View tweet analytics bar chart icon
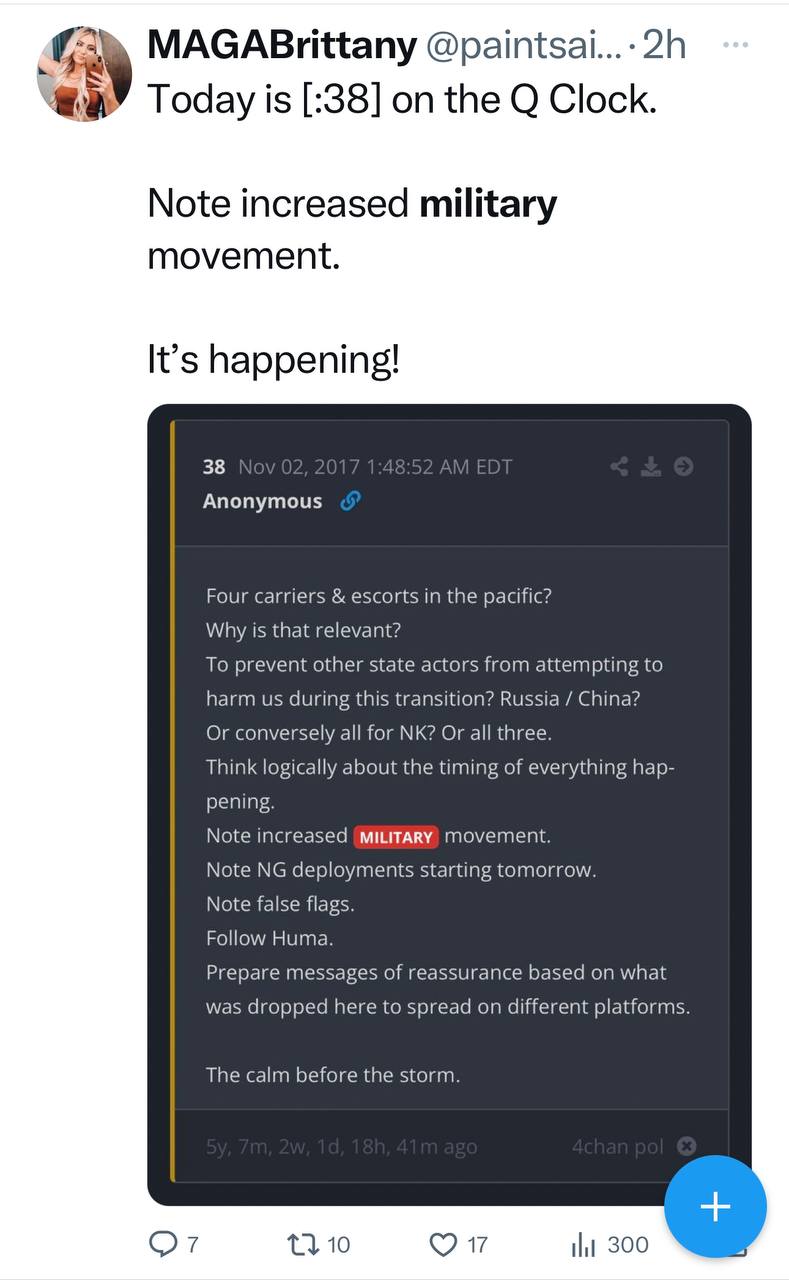789x1280 pixels. [x=583, y=1244]
